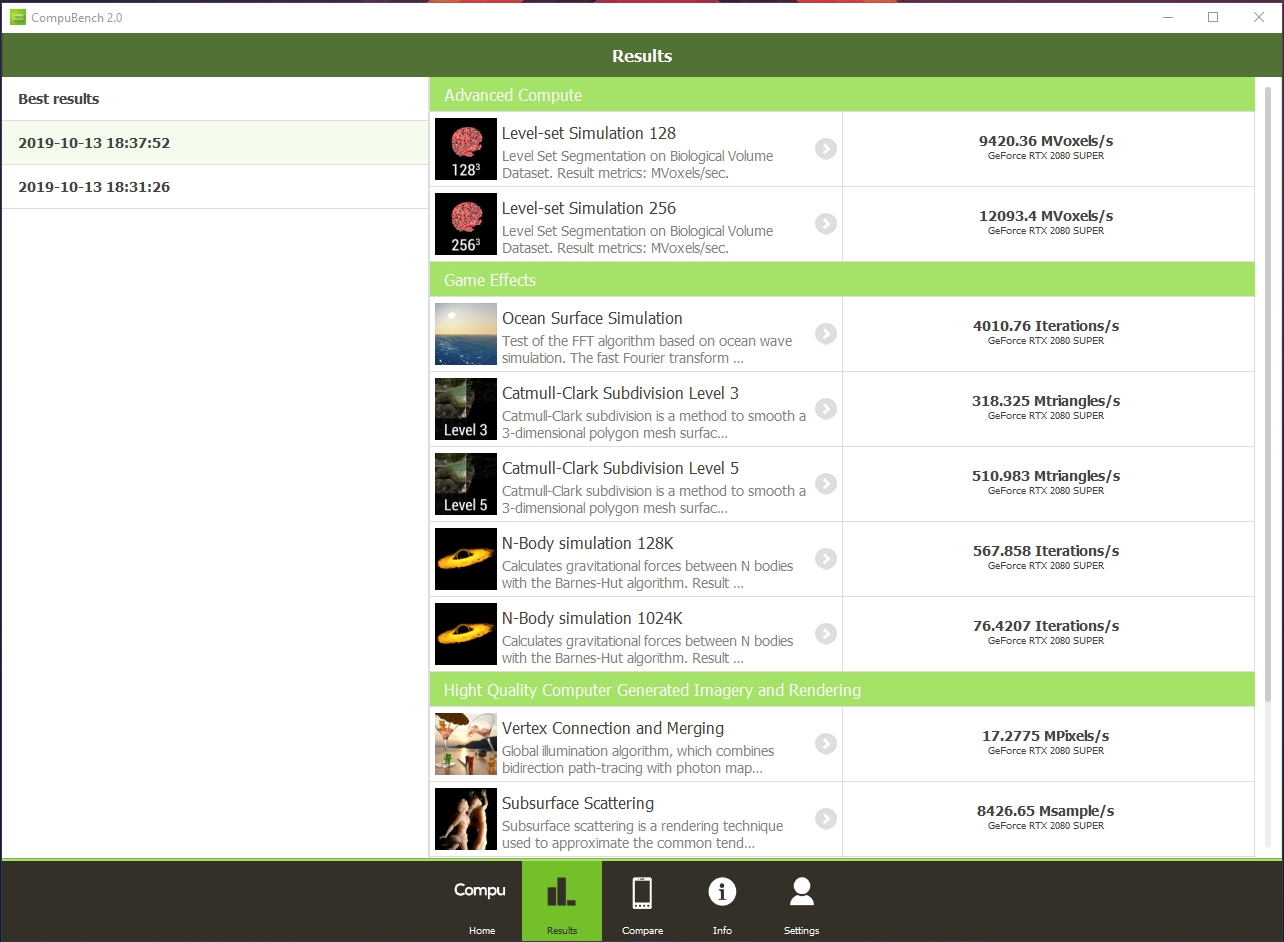
Task: Expand details arrow for Ocean Surface Simulation
Action: click(x=826, y=334)
